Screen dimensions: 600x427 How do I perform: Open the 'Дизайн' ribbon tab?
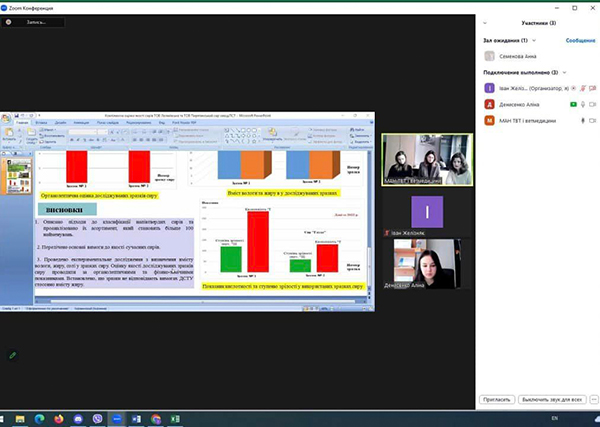click(x=60, y=123)
